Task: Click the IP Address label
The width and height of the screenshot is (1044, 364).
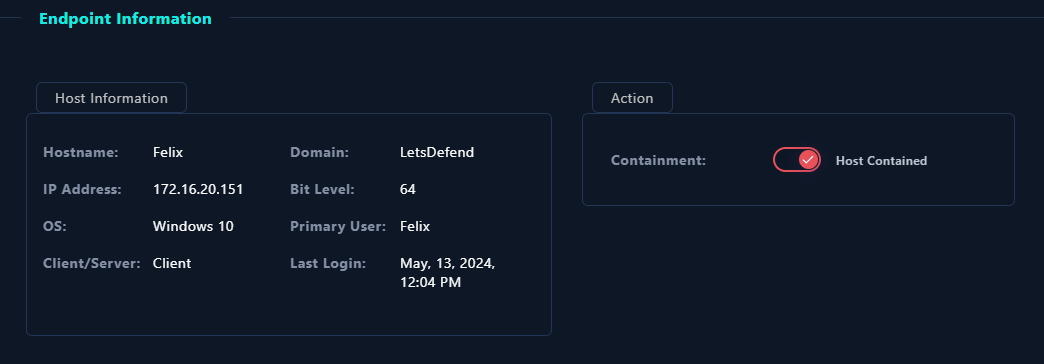Action: pos(83,189)
